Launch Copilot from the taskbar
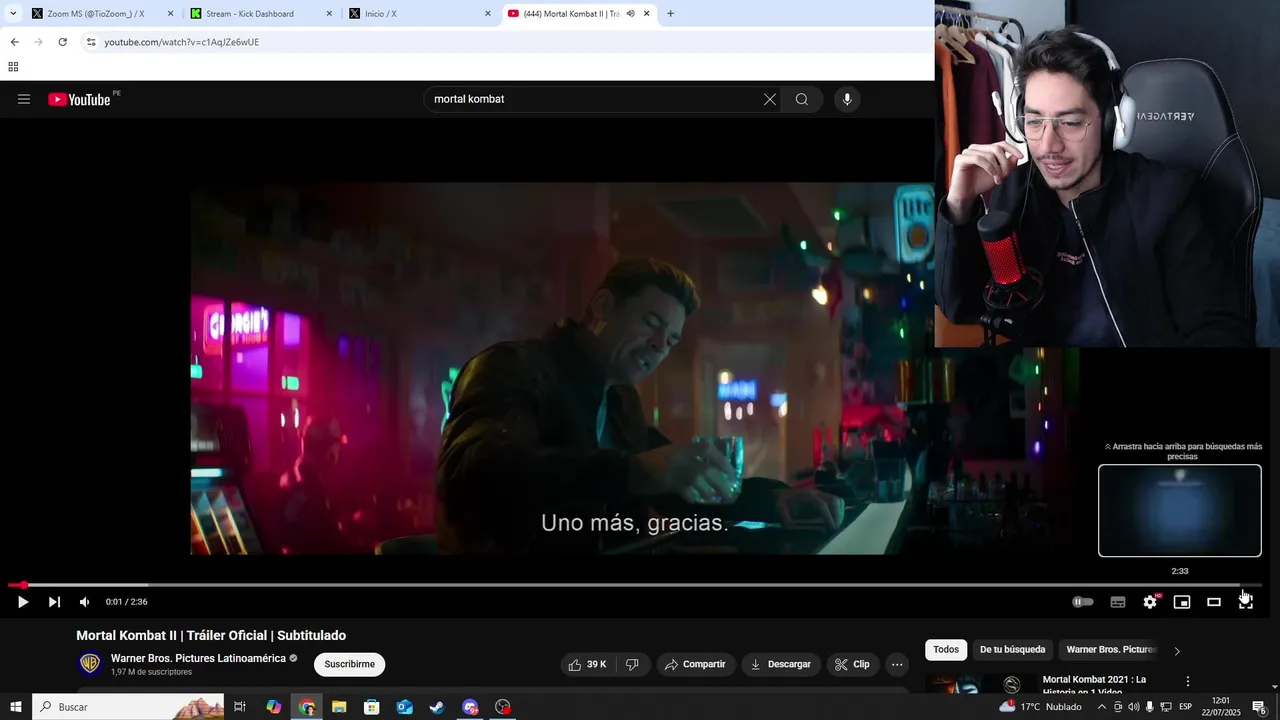 click(274, 707)
